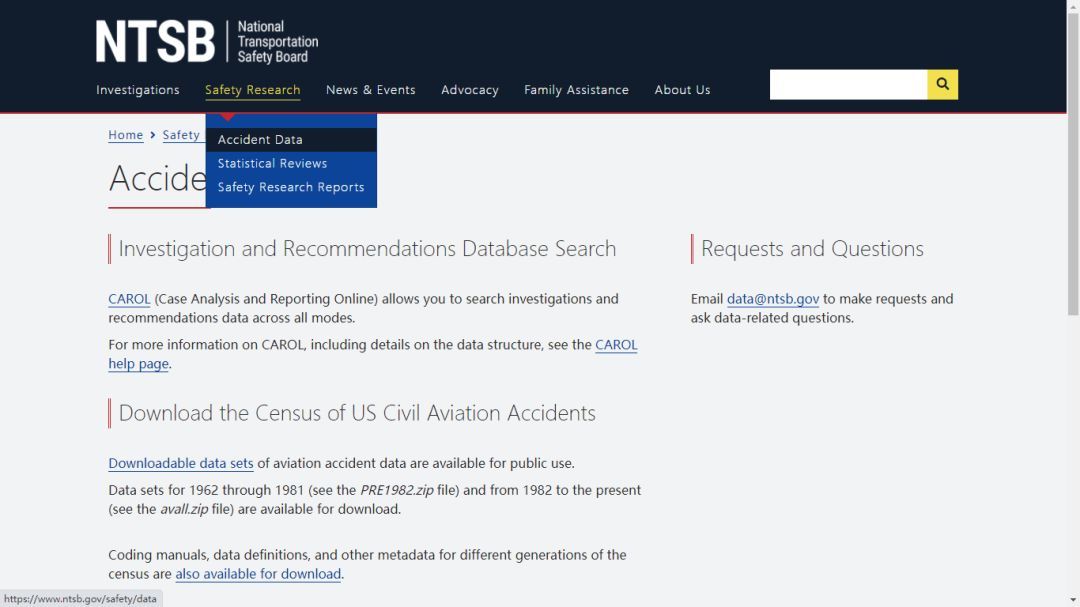Select Accident Data from dropdown
The width and height of the screenshot is (1080, 607).
pos(260,140)
